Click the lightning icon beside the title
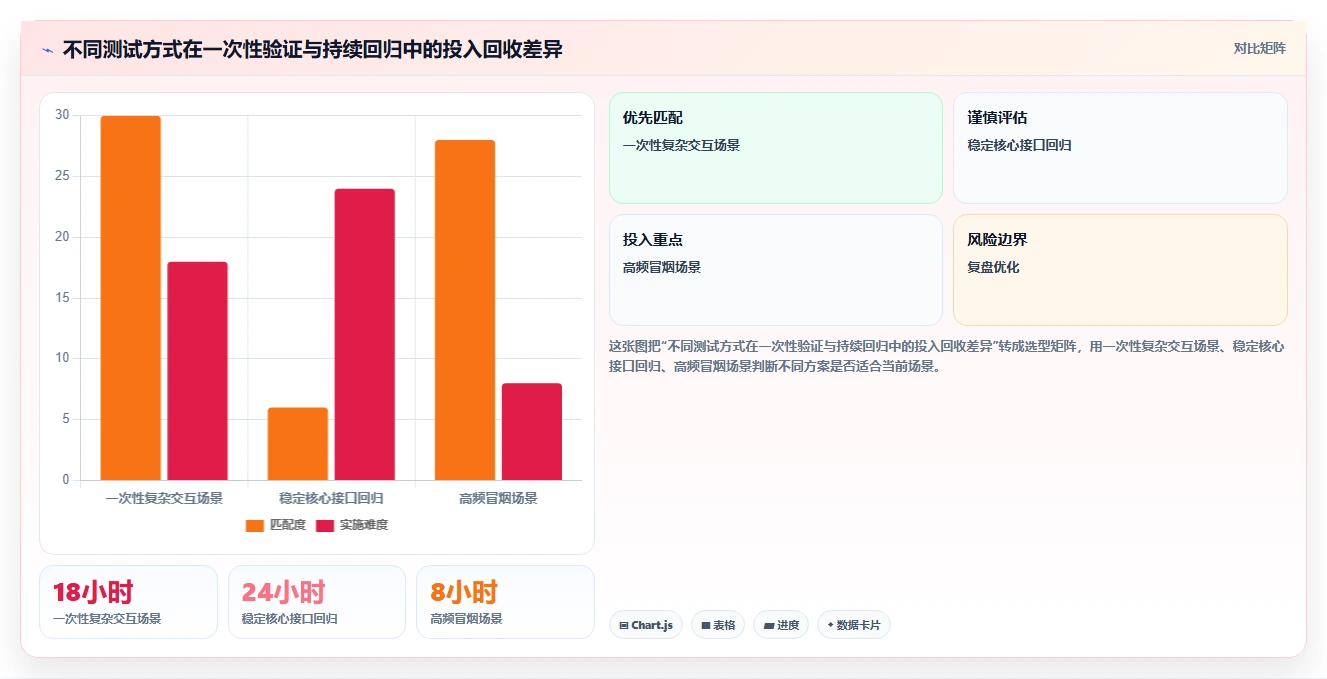The width and height of the screenshot is (1327, 679). click(47, 50)
